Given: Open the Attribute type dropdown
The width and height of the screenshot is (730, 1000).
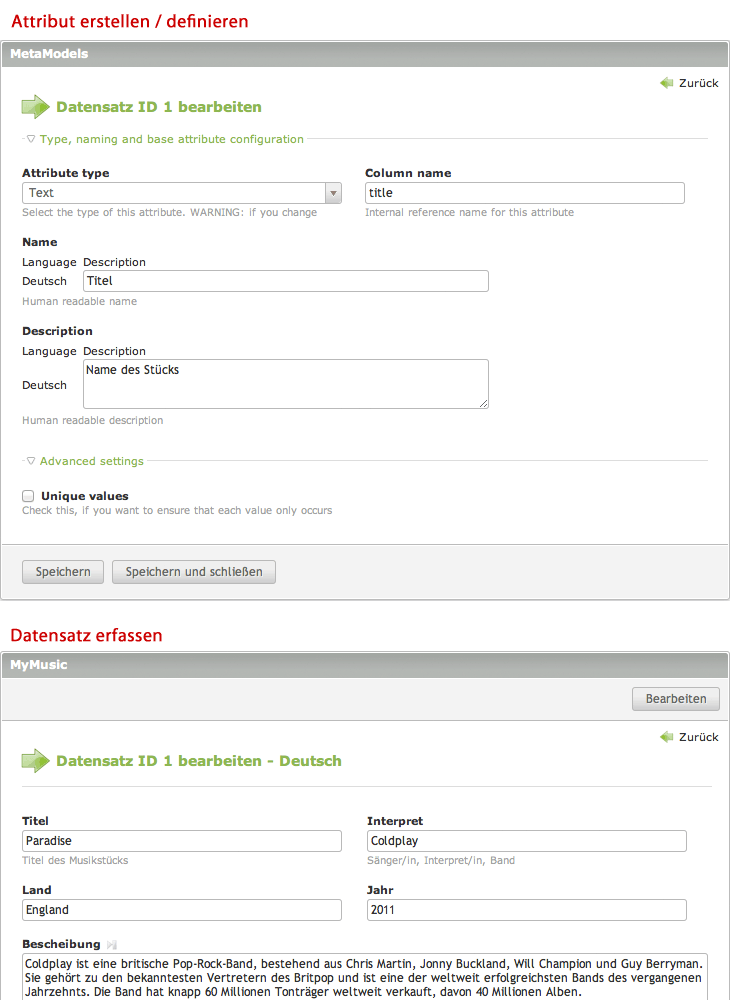Looking at the screenshot, I should pos(333,193).
